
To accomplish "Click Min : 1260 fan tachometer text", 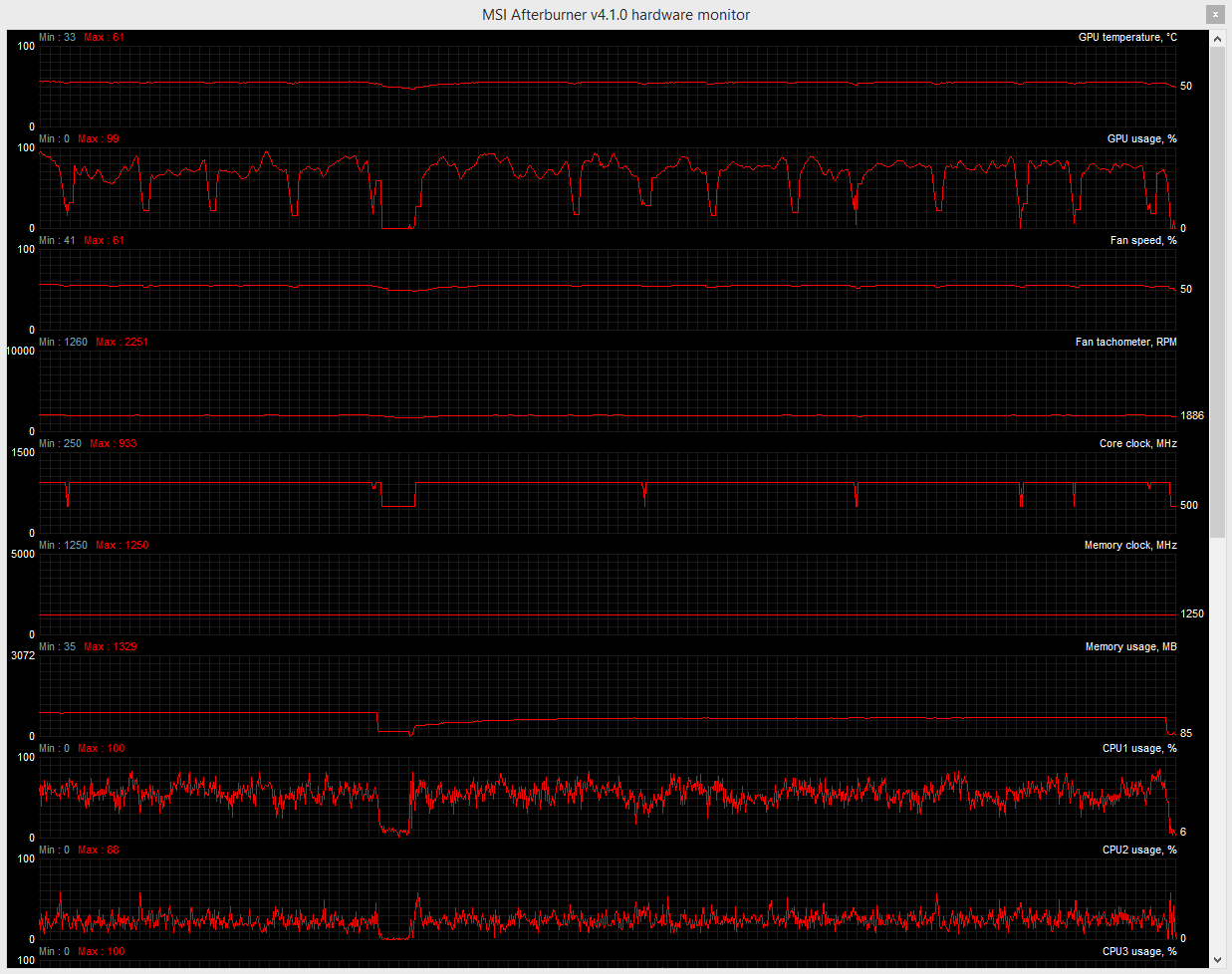I will tap(63, 342).
